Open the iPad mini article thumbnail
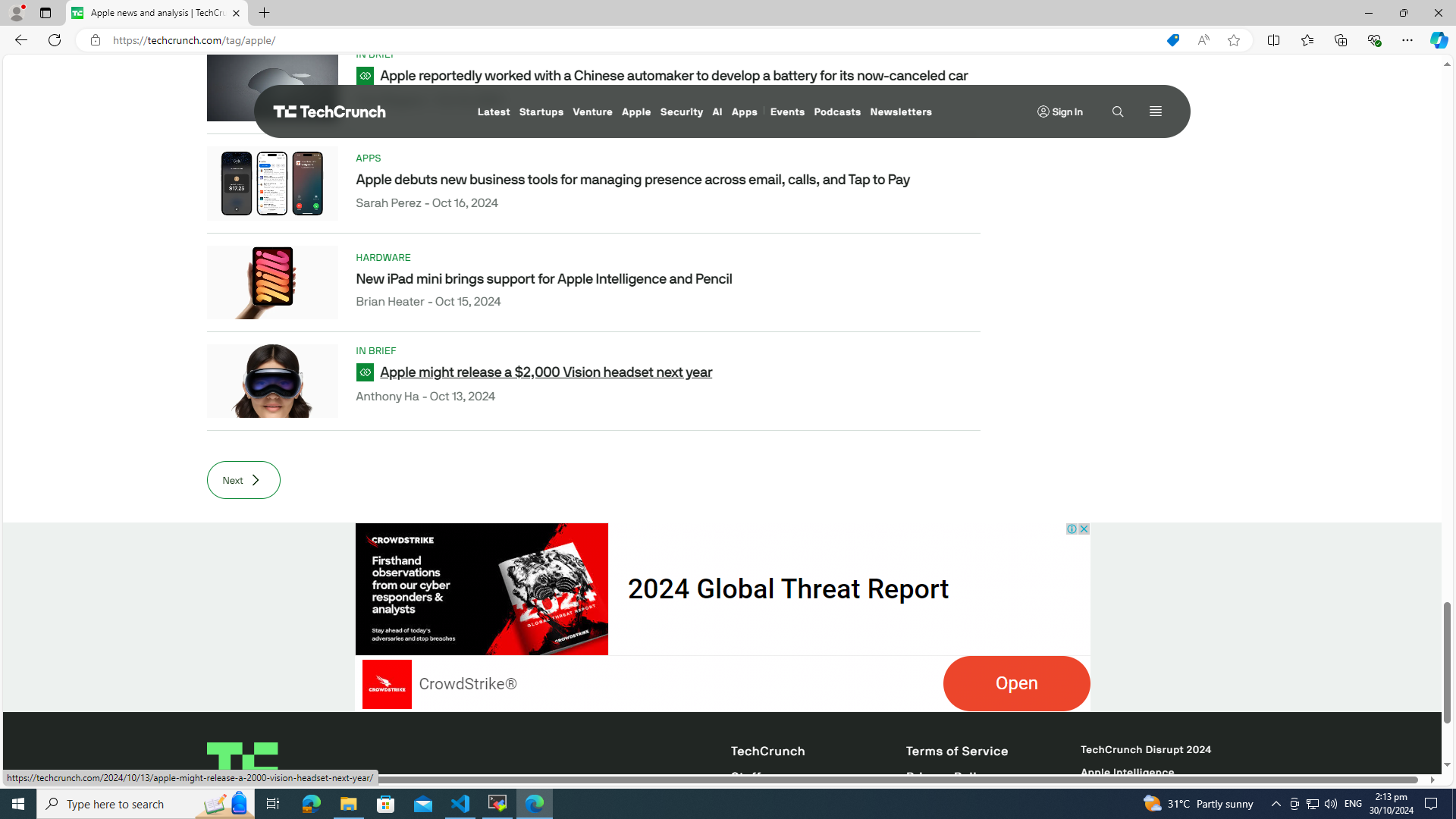 click(272, 282)
